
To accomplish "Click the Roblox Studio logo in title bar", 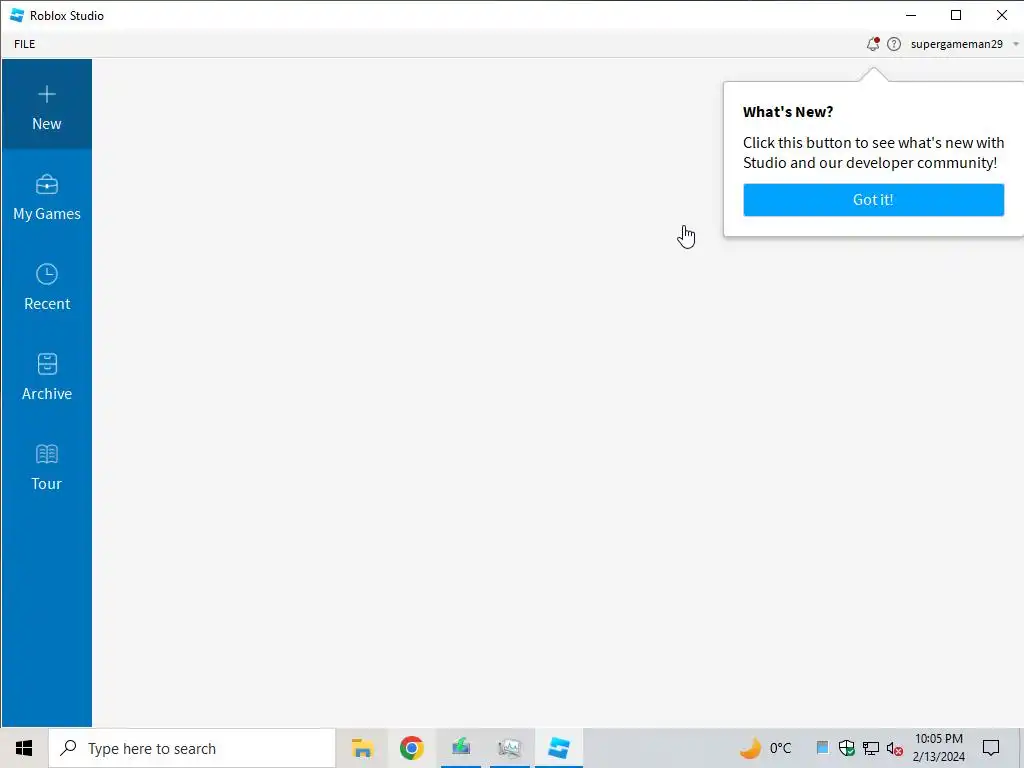I will (x=17, y=15).
